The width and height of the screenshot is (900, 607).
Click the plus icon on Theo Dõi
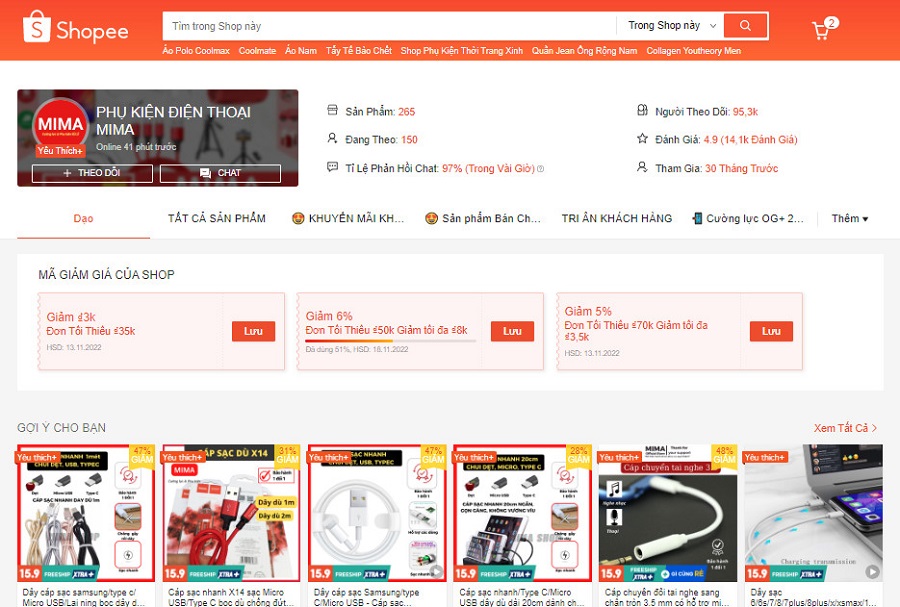[67, 173]
